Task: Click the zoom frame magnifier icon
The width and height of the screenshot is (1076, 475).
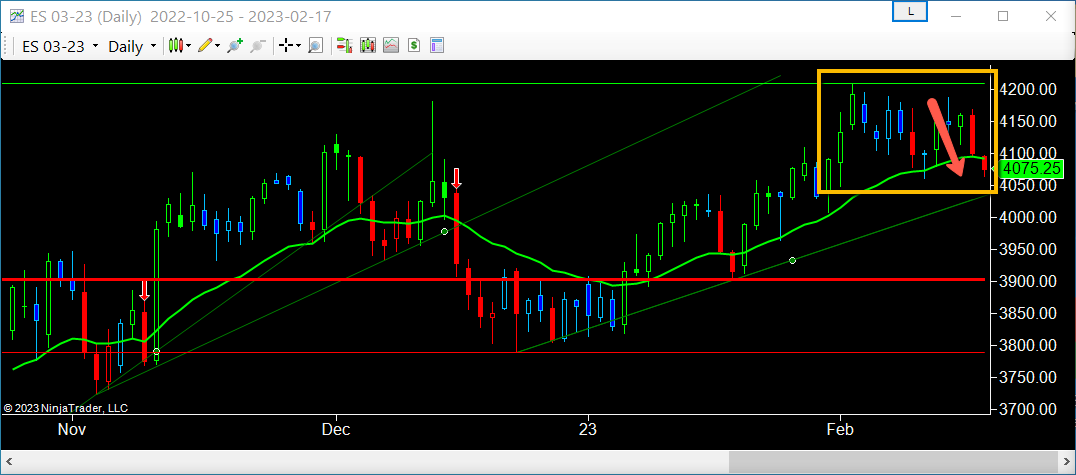Action: (315, 46)
